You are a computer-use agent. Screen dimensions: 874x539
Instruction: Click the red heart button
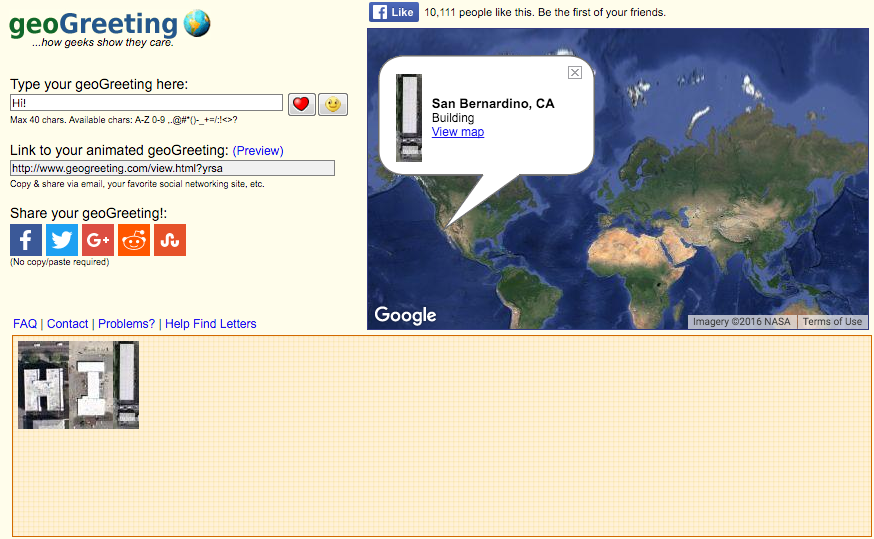click(302, 104)
